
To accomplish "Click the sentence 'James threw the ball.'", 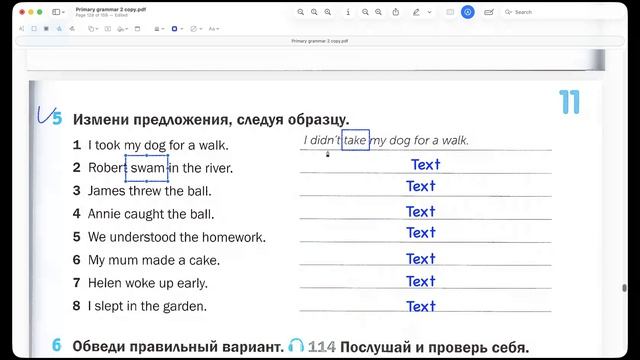I will [150, 191].
